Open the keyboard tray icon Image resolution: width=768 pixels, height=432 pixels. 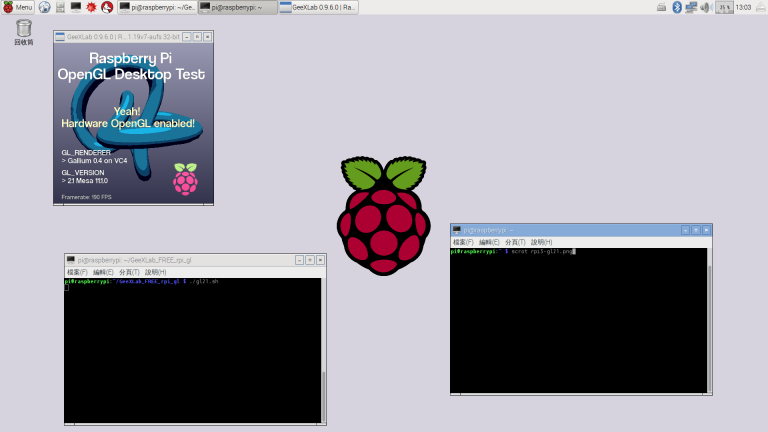tap(661, 7)
